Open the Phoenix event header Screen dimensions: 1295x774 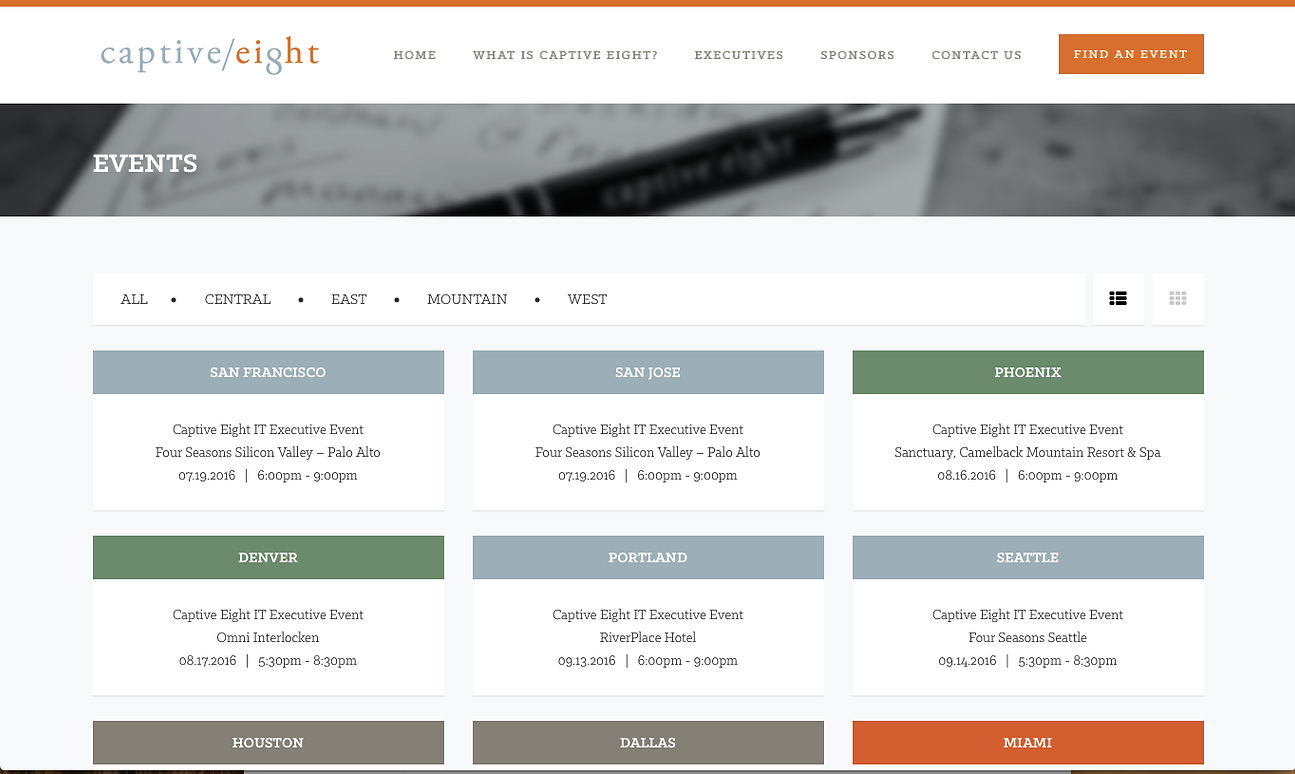pyautogui.click(x=1028, y=372)
